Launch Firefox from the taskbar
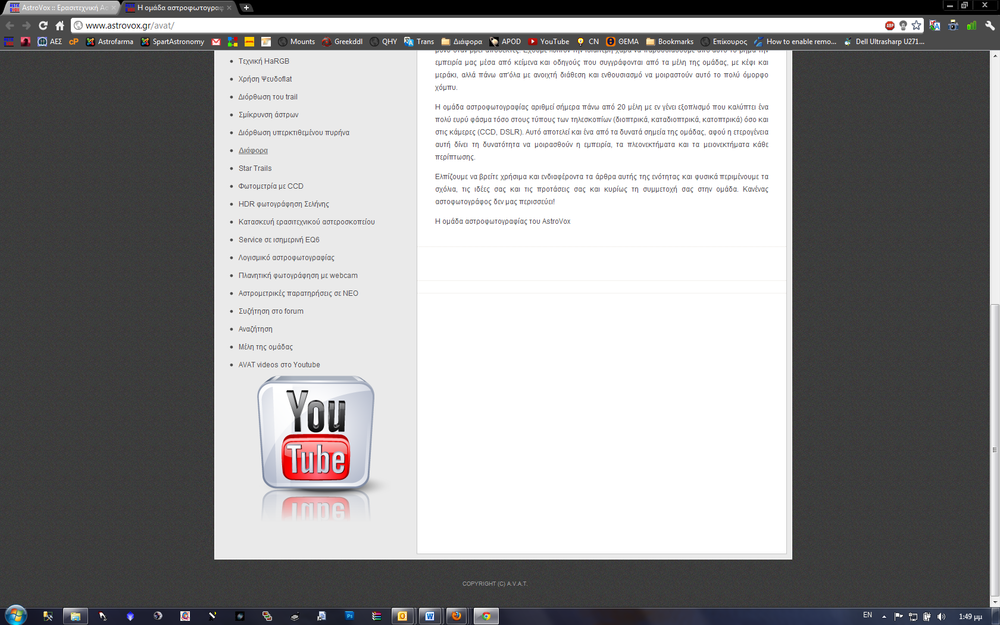 pos(459,615)
